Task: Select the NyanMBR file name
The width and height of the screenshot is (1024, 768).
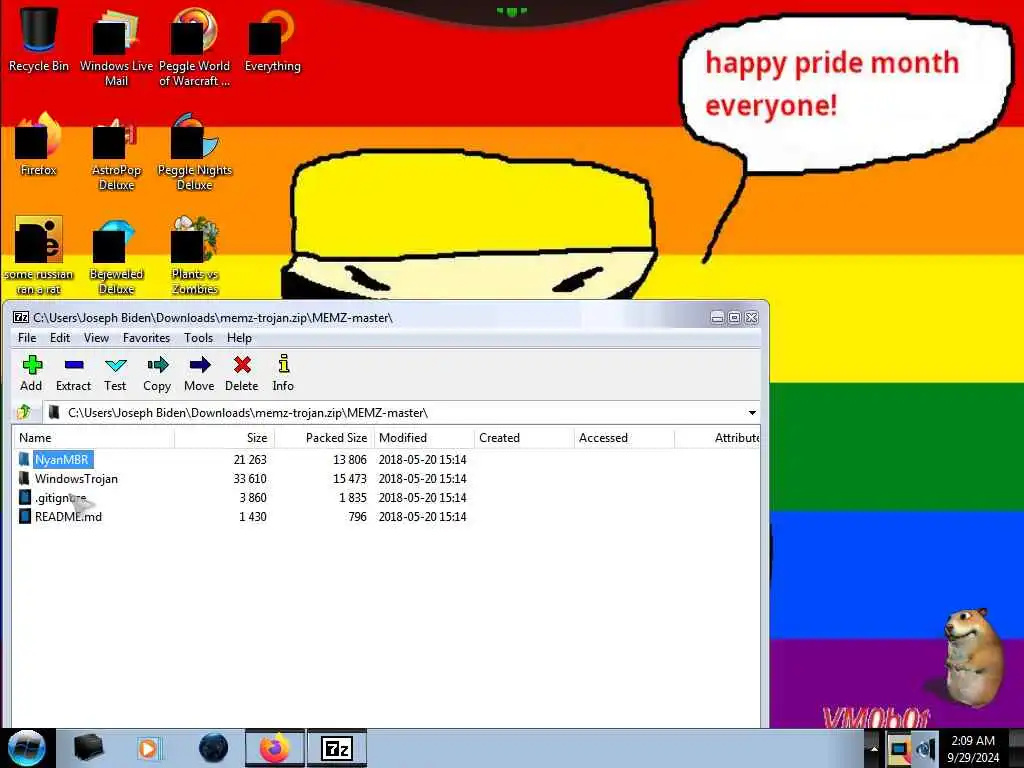Action: pyautogui.click(x=61, y=459)
